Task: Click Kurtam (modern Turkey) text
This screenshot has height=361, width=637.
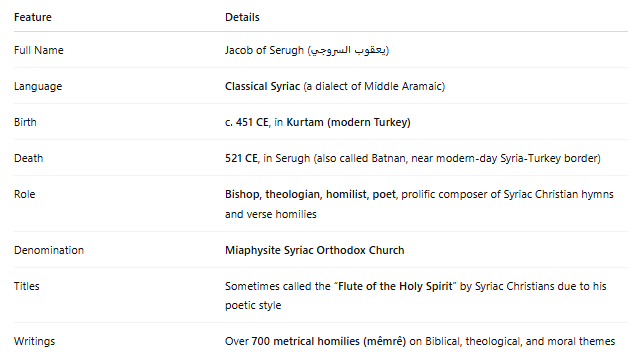Action: (349, 122)
